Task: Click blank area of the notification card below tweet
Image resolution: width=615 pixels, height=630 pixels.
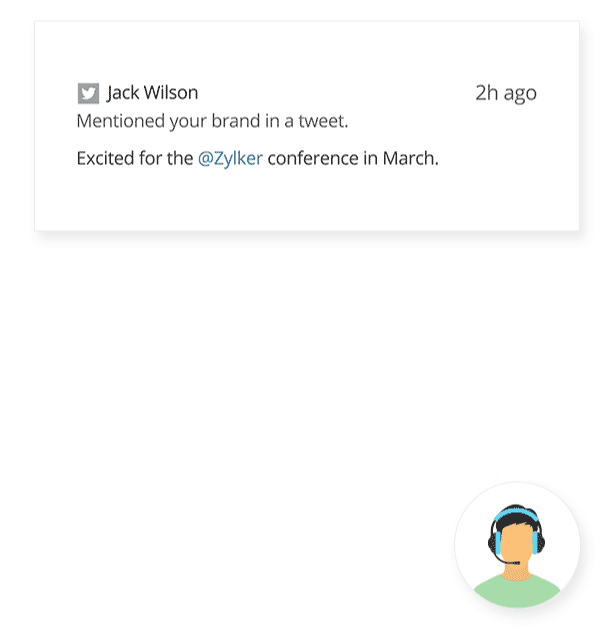Action: point(306,201)
